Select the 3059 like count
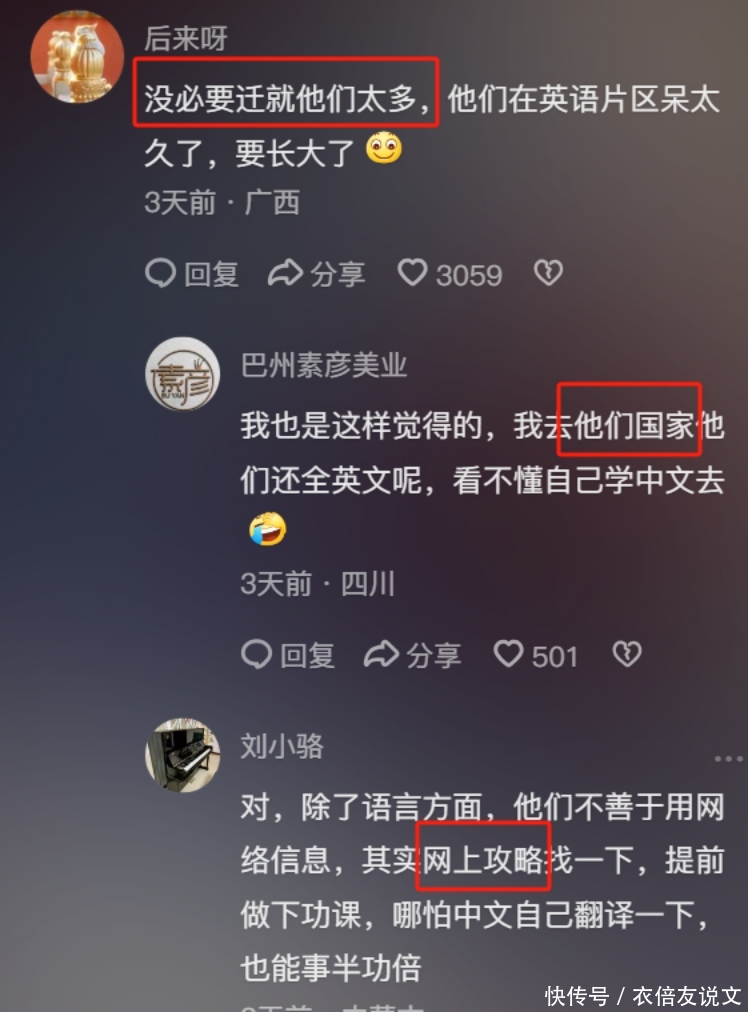748x1012 pixels. 469,276
